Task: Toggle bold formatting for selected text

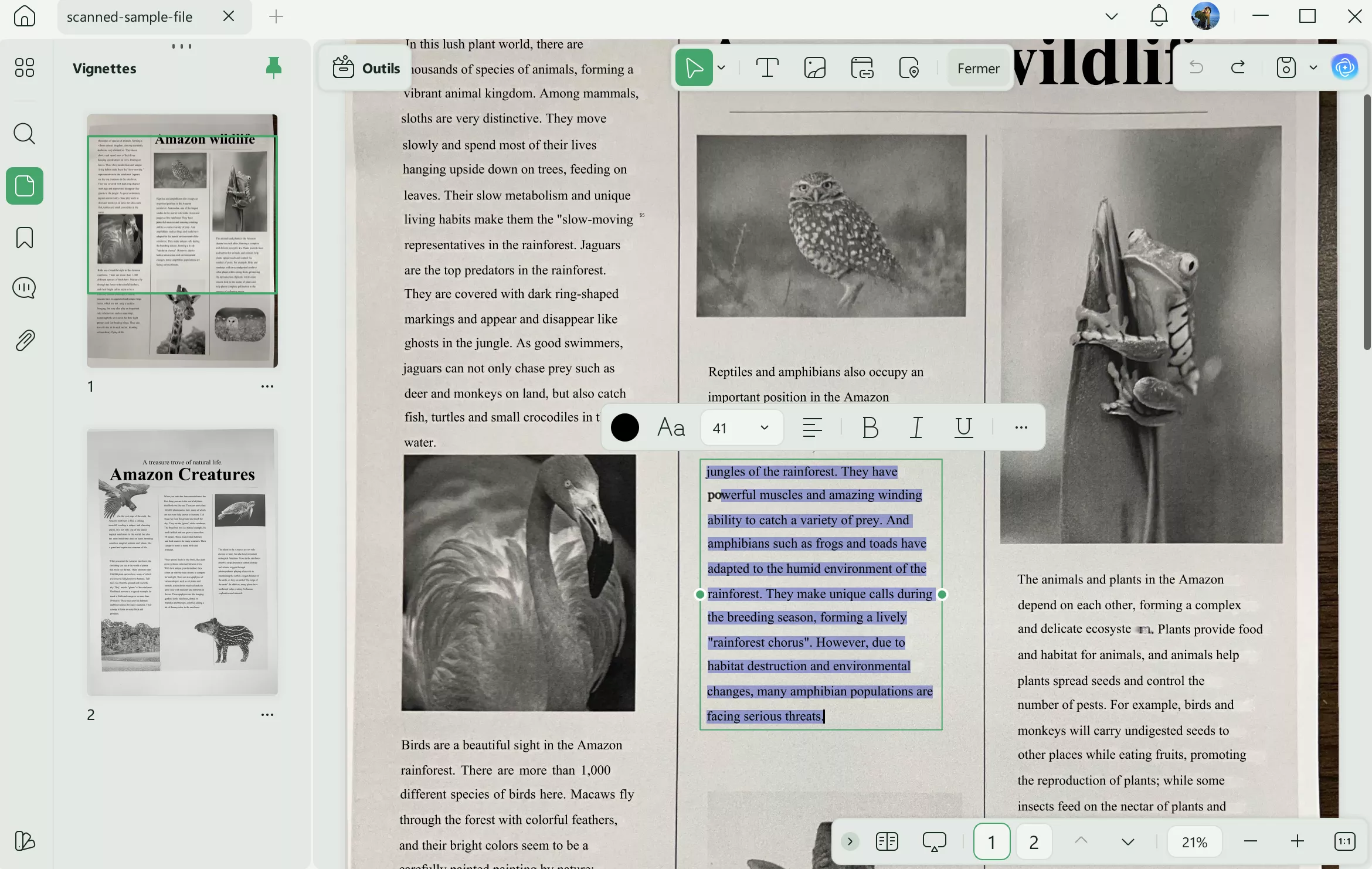Action: click(x=871, y=427)
